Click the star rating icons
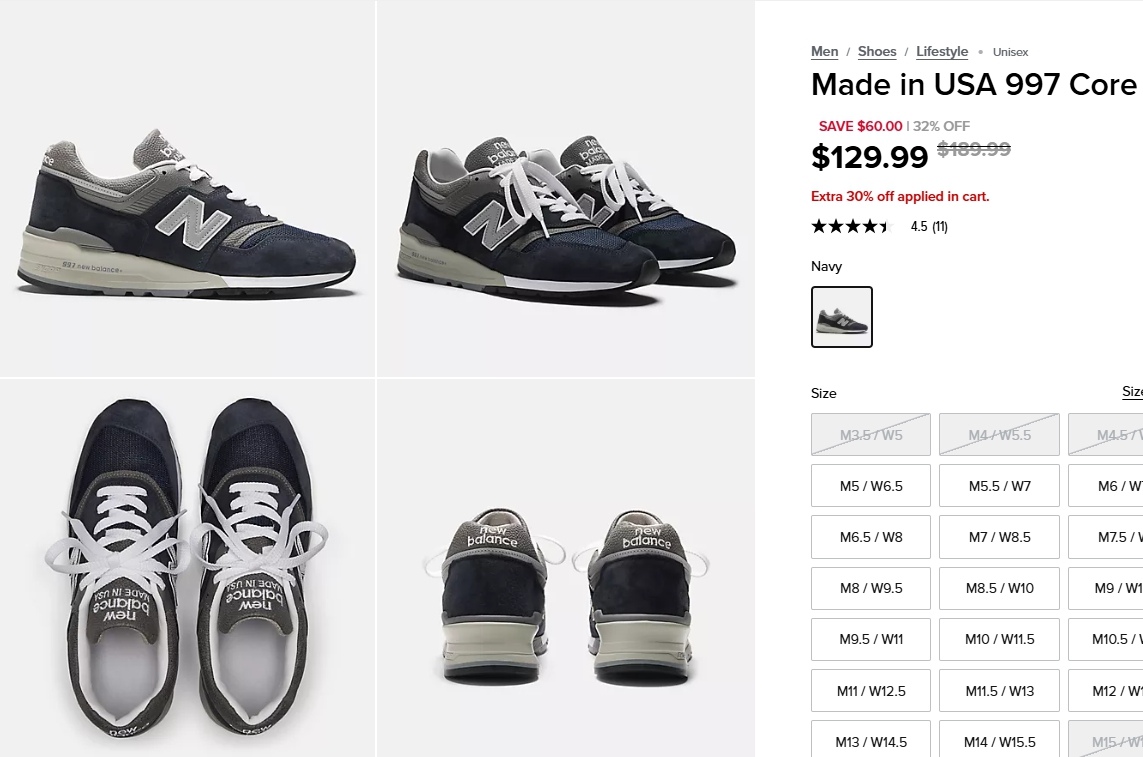 851,226
